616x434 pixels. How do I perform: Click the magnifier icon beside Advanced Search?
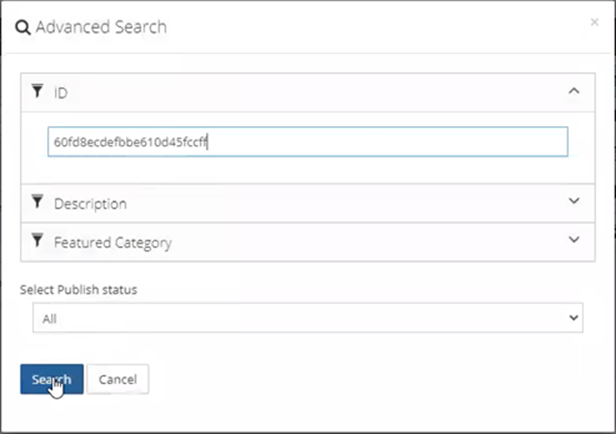[23, 27]
